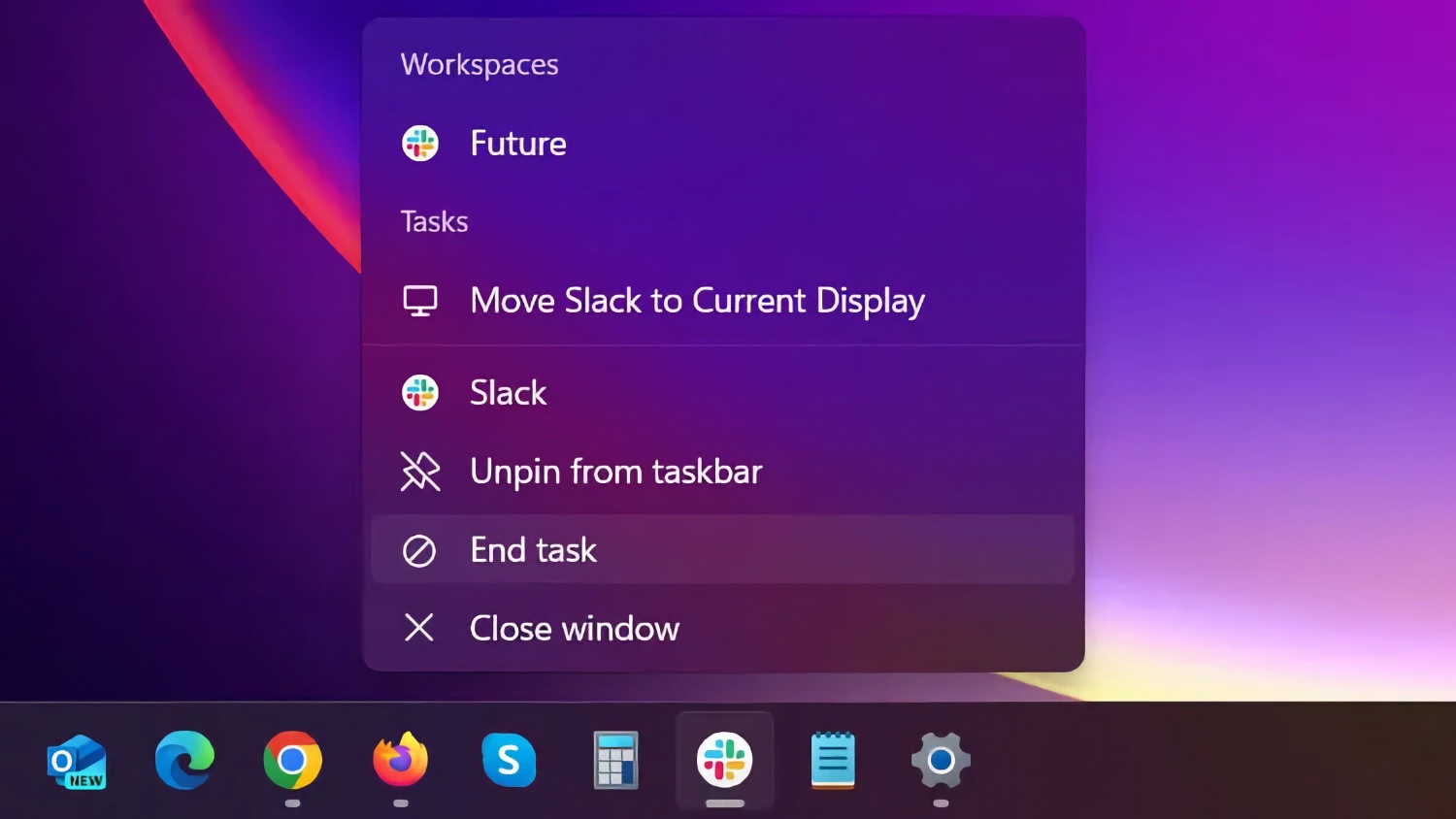
Task: Launch Microsoft Edge from the taskbar
Action: pyautogui.click(x=184, y=762)
